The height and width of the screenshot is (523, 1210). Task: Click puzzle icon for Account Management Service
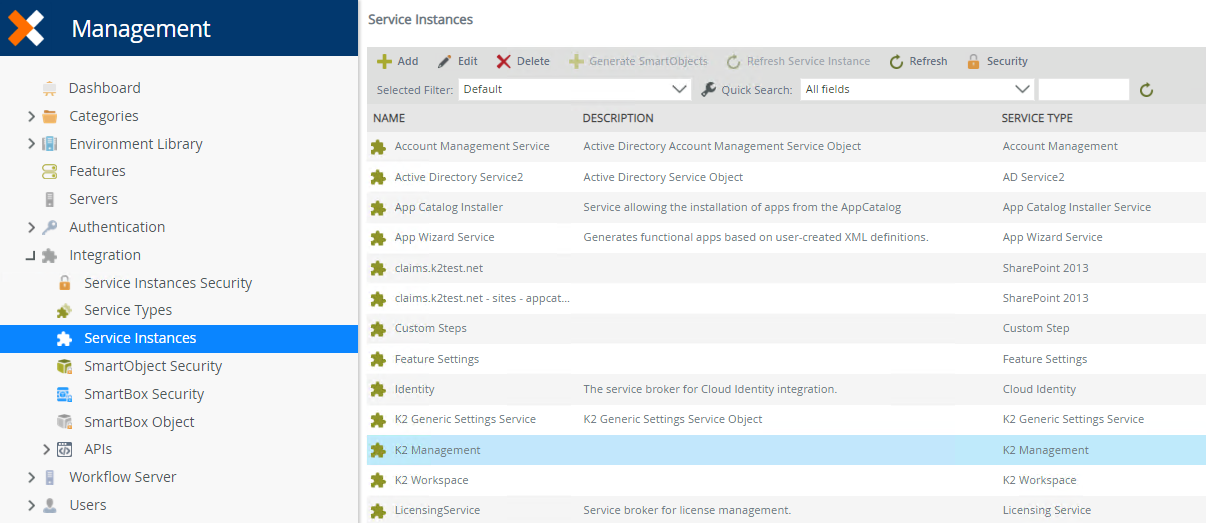point(378,147)
